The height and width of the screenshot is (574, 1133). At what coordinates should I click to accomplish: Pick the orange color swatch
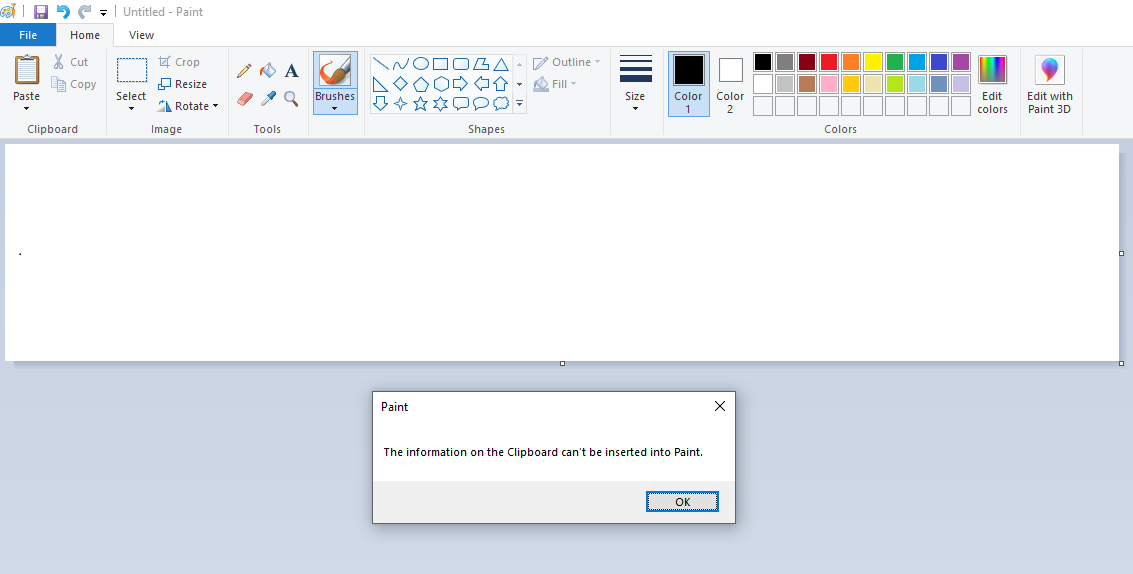(x=851, y=62)
